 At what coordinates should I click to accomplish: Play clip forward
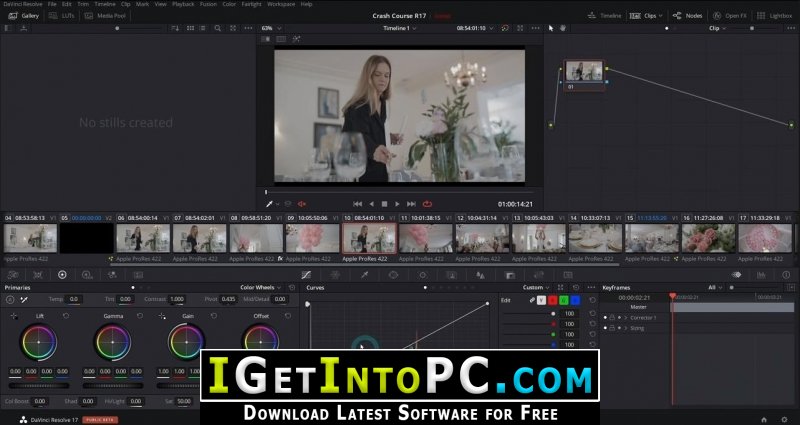(x=397, y=204)
